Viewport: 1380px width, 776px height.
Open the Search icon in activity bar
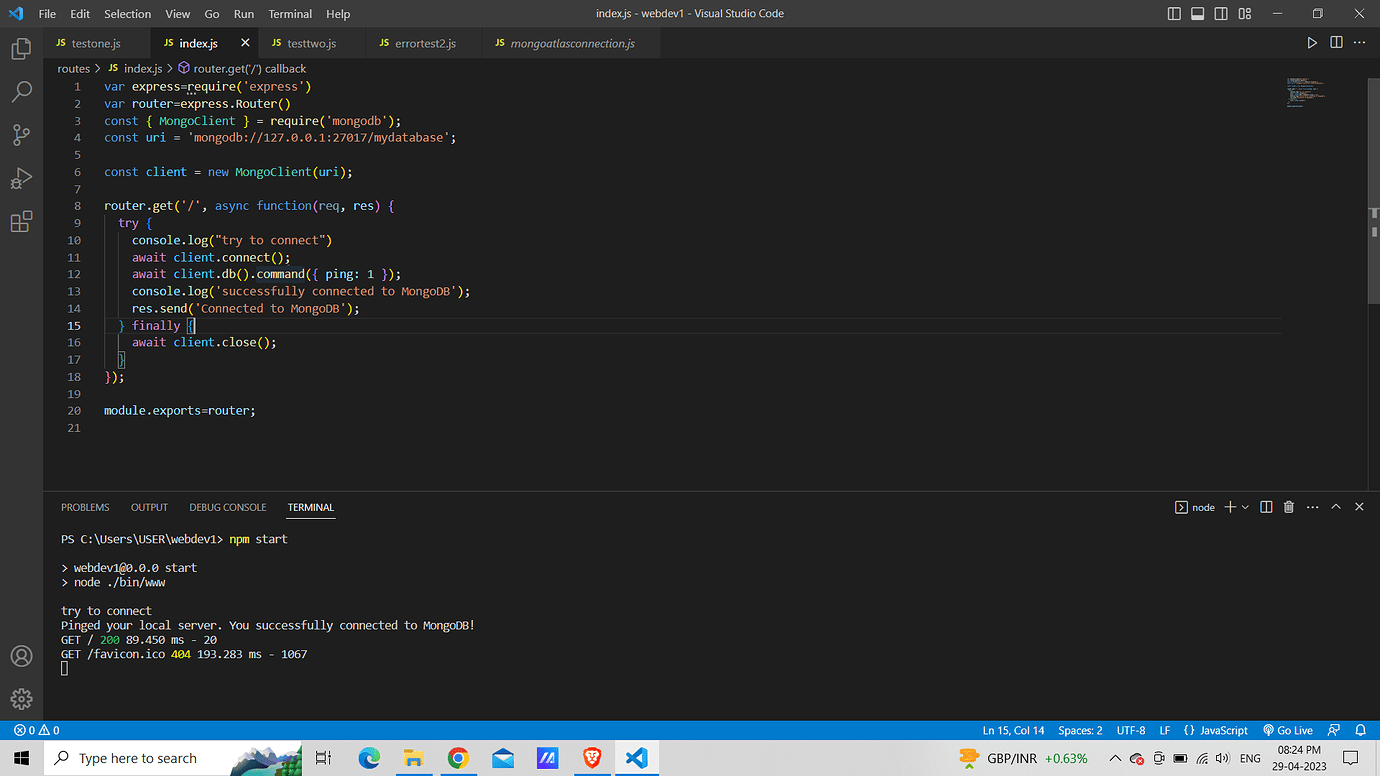[21, 90]
